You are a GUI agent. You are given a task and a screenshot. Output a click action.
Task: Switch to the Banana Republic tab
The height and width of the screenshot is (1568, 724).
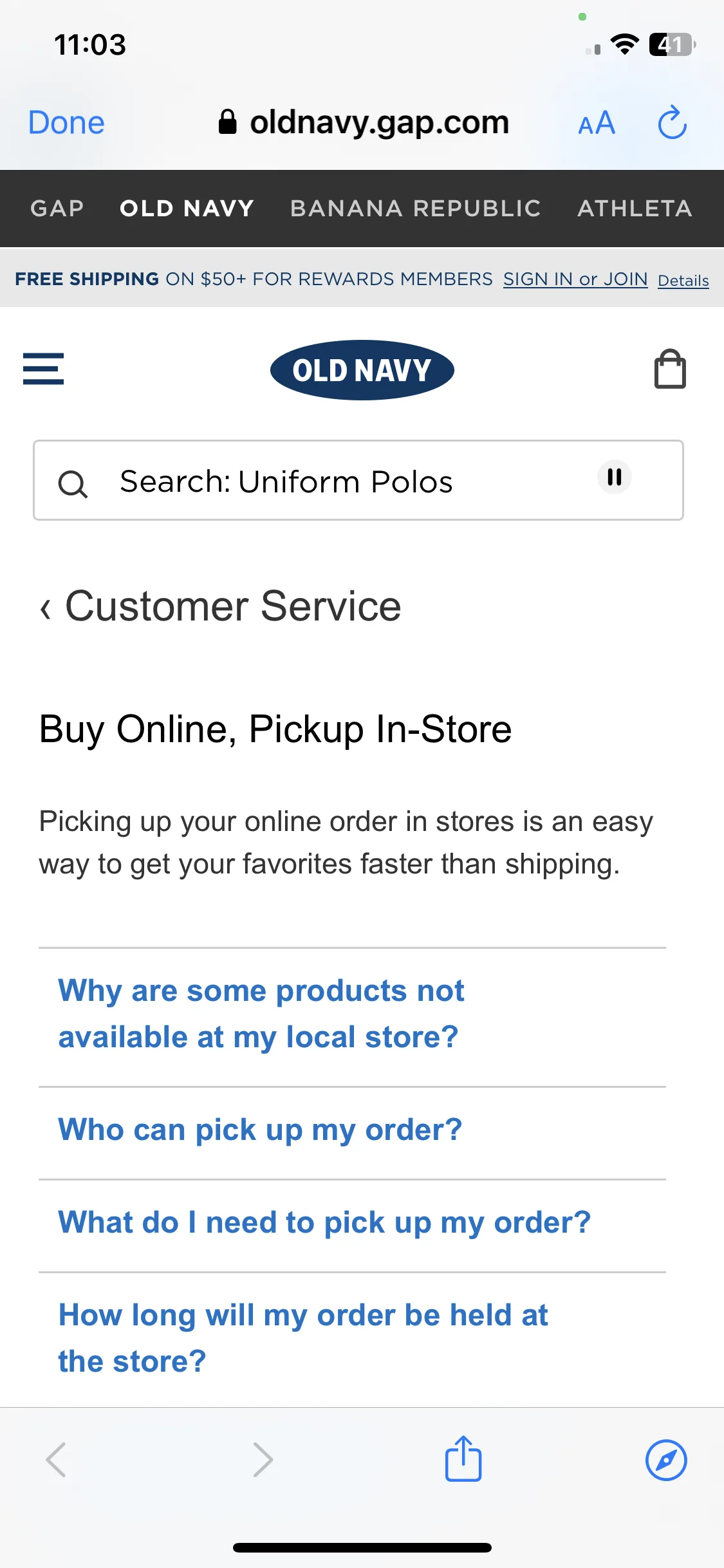pyautogui.click(x=416, y=208)
